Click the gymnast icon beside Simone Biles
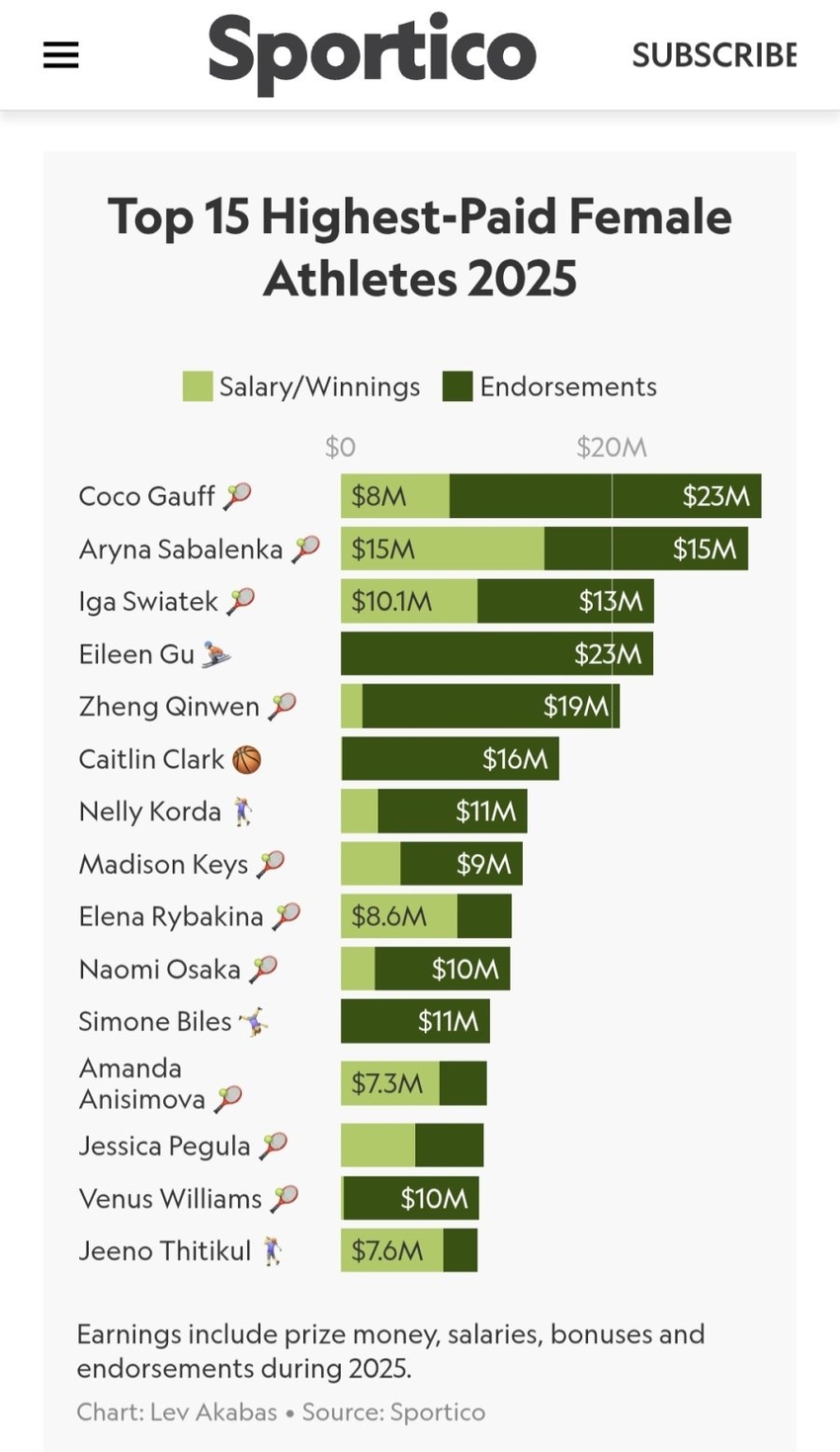Viewport: 840px width, 1452px height. pyautogui.click(x=254, y=1022)
